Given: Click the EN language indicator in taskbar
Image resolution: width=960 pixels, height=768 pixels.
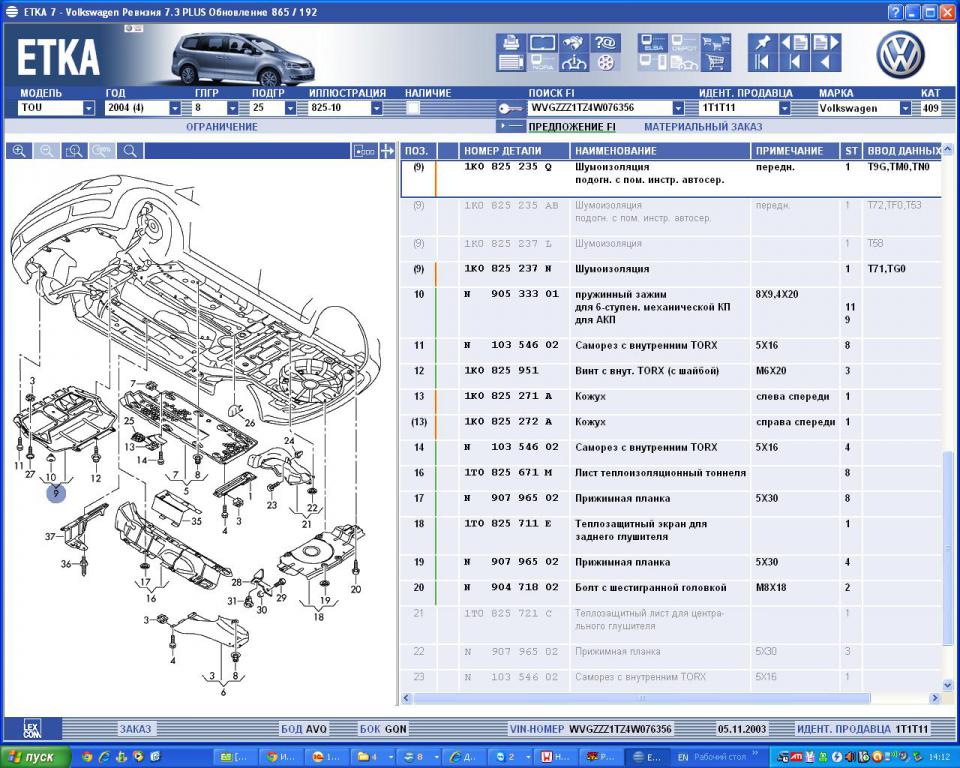Looking at the screenshot, I should (683, 758).
